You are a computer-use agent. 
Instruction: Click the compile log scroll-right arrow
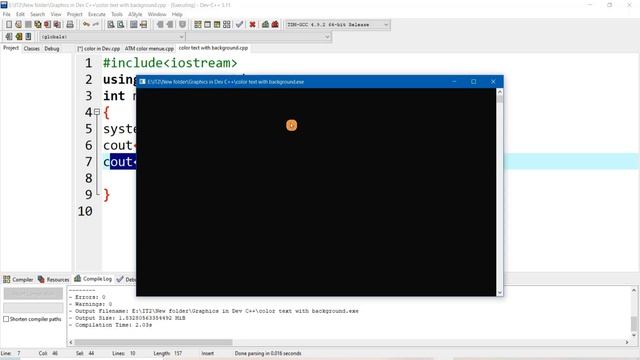[x=627, y=342]
